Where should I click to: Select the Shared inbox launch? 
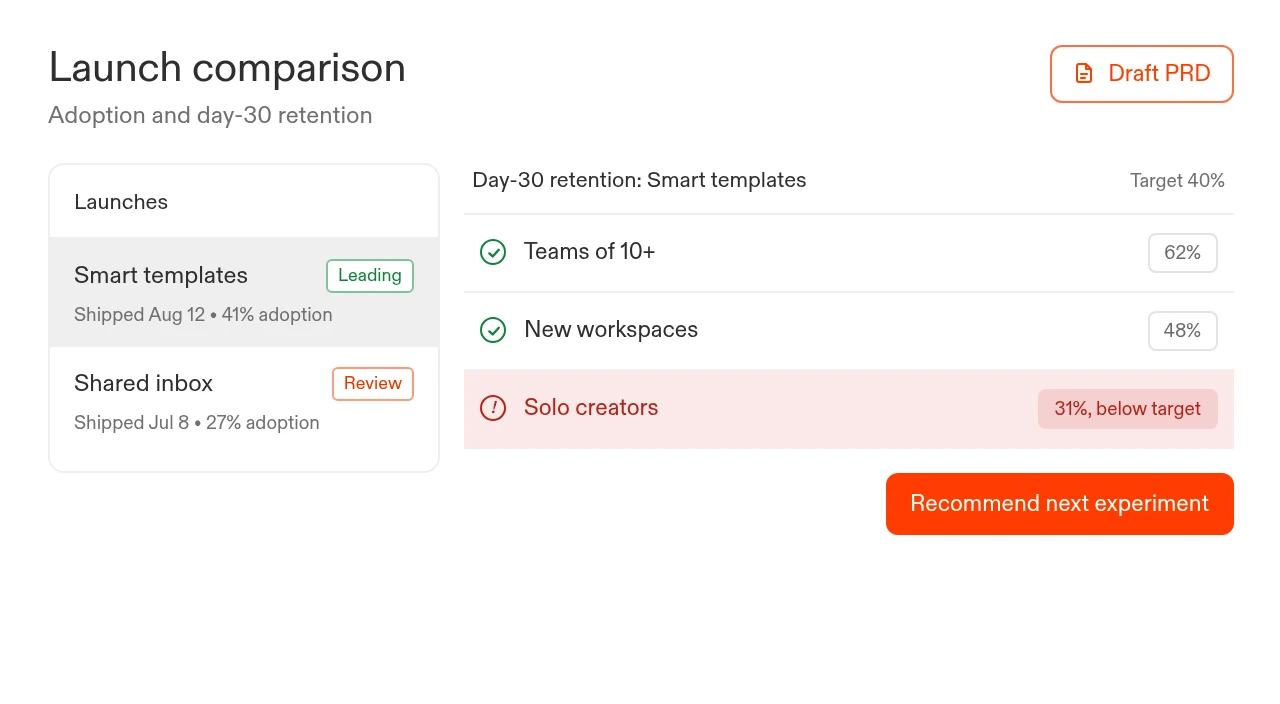click(x=244, y=401)
